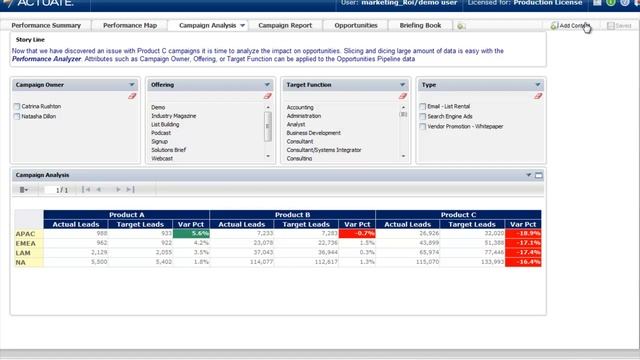Click the Offering list scrollbar thumb
Screen dimensions: 640x360
point(268,127)
